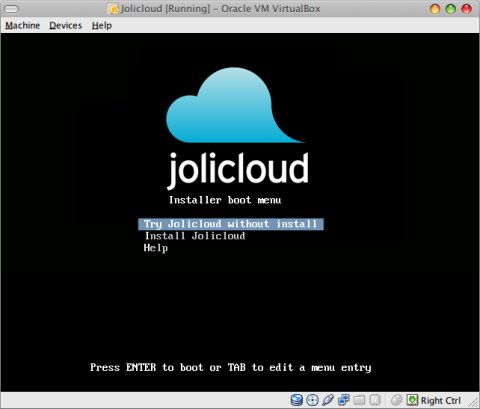Viewport: 480px width, 409px height.
Task: Click the green maximize window button
Action: pyautogui.click(x=450, y=9)
